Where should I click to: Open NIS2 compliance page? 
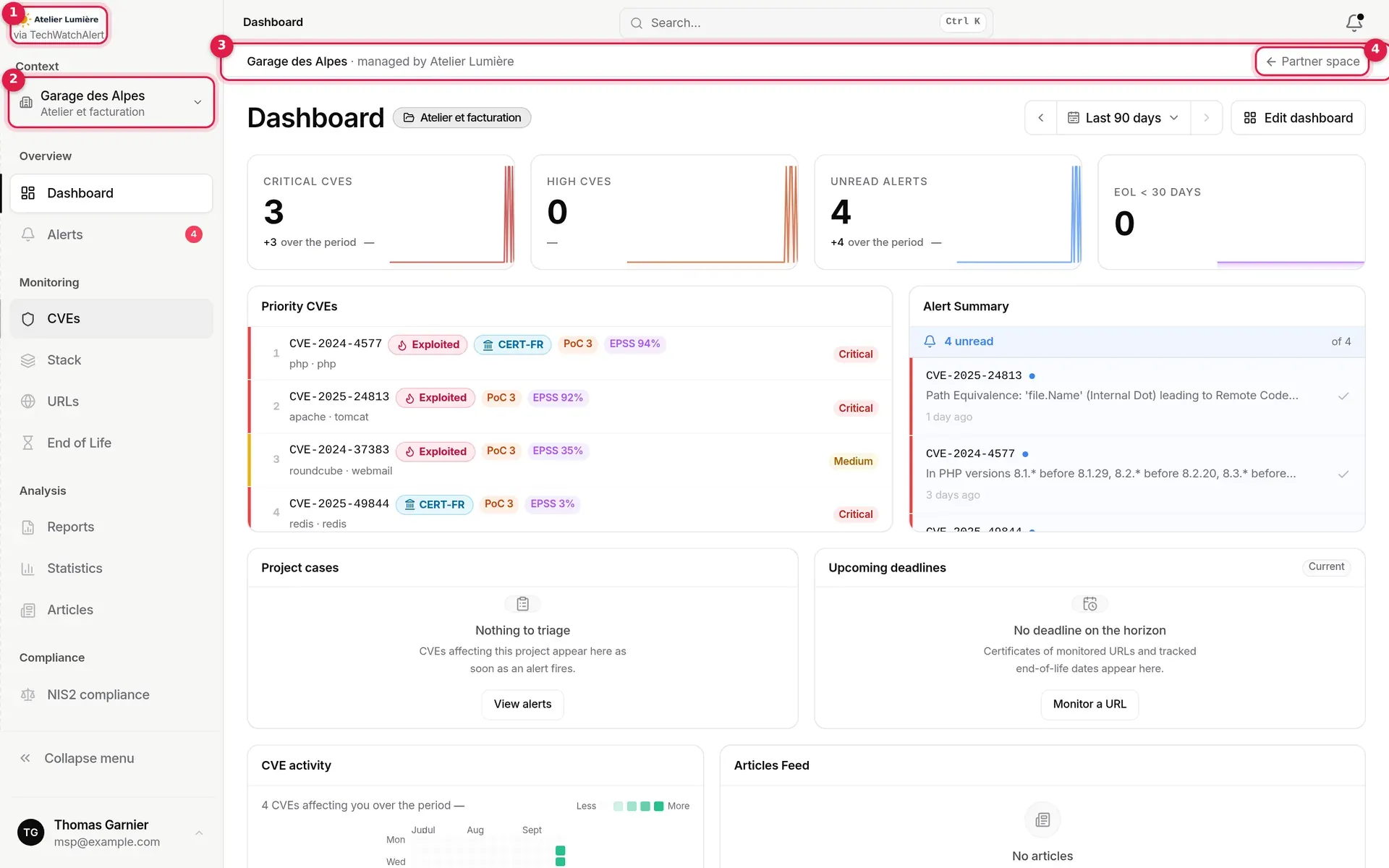111,695
